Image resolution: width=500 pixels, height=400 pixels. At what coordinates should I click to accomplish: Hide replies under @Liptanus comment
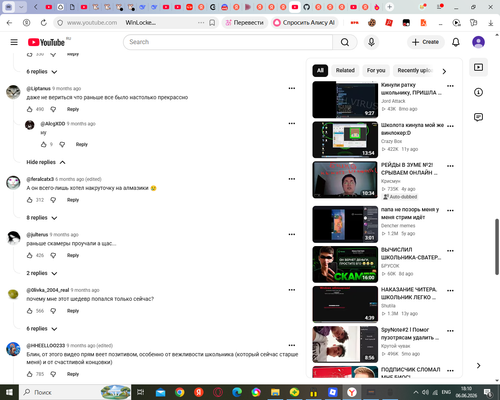[x=46, y=162]
